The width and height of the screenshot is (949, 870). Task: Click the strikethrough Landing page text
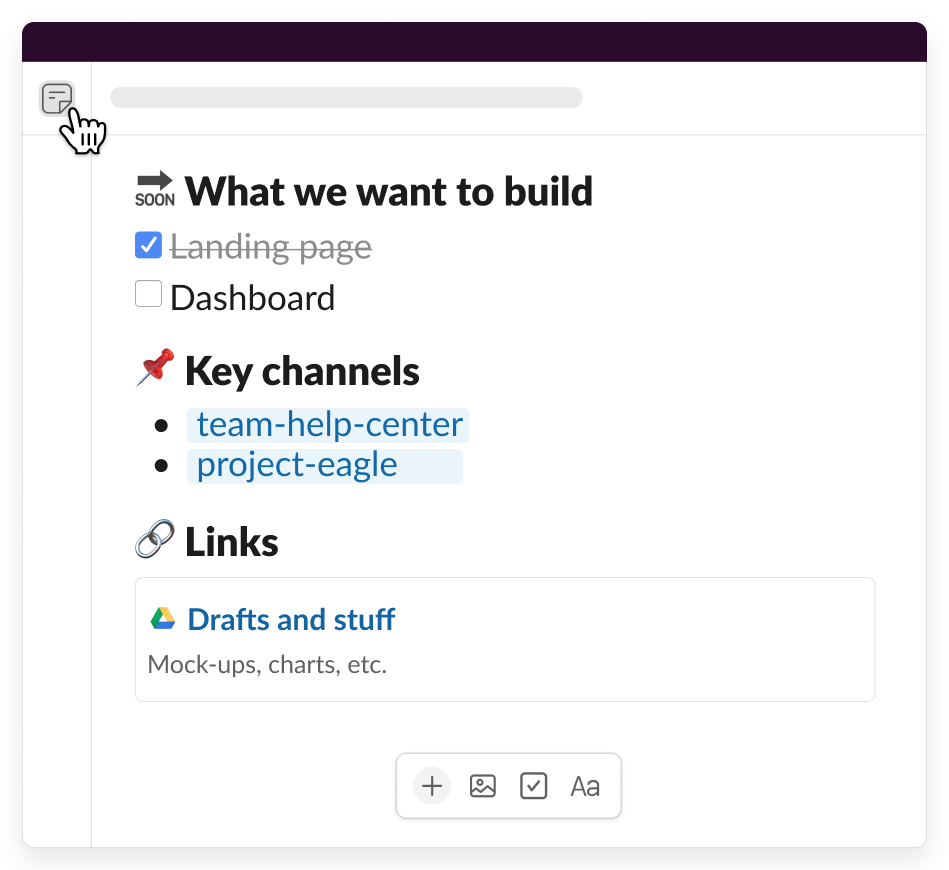[x=271, y=247]
